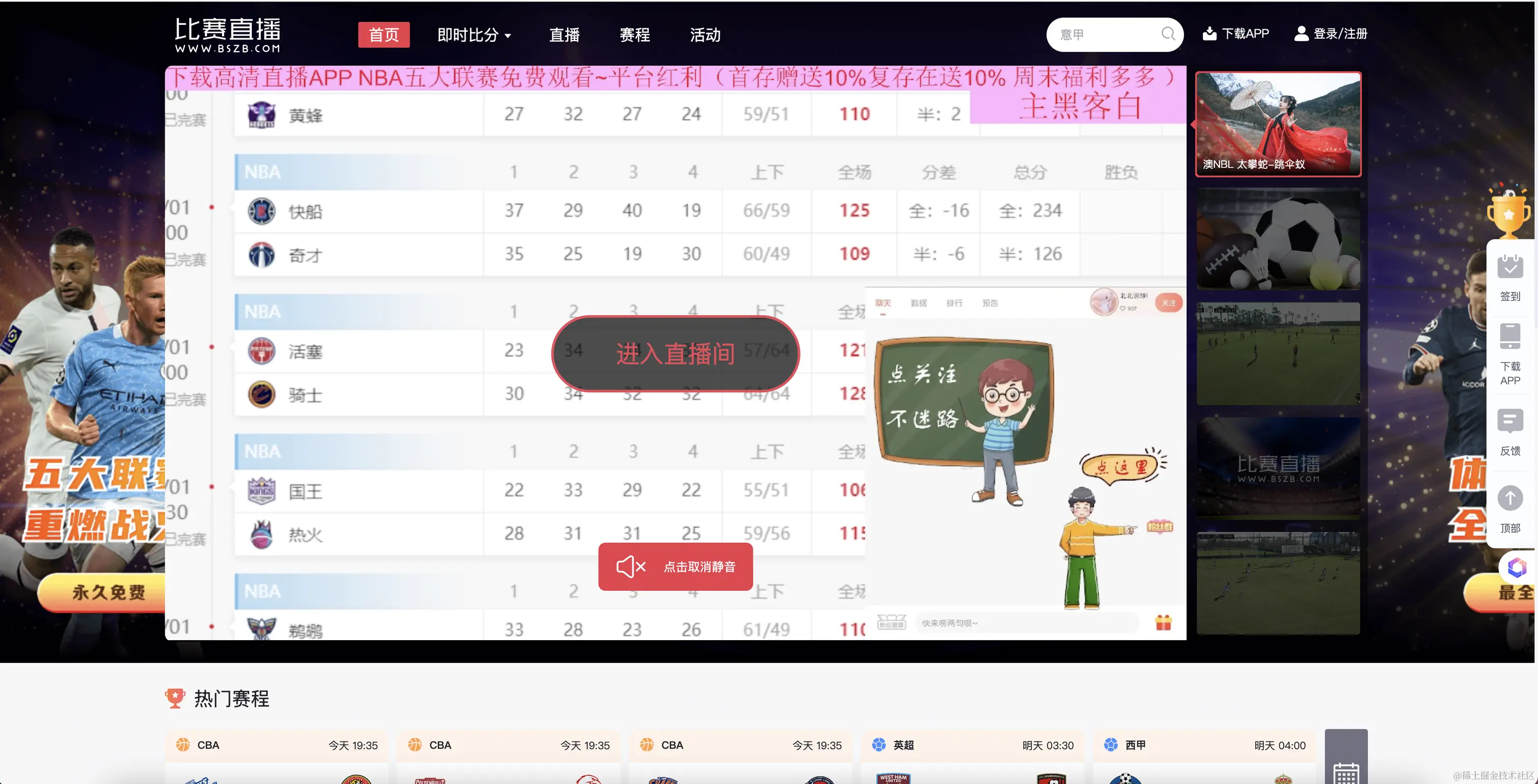Click the 顶部 back-to-top arrow
1538x784 pixels.
(x=1510, y=498)
